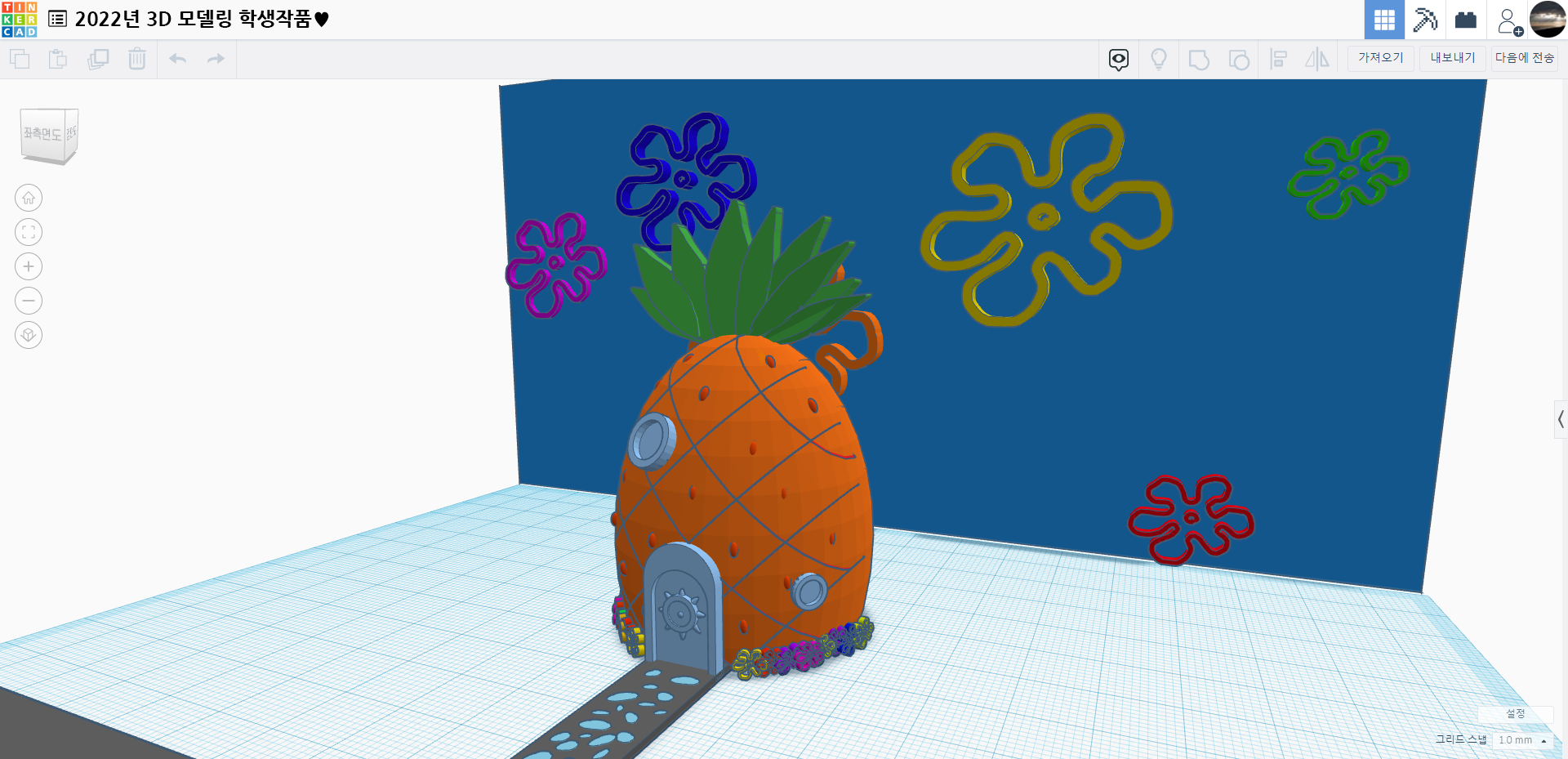
Task: Open the Bricks mode
Action: click(x=1466, y=20)
